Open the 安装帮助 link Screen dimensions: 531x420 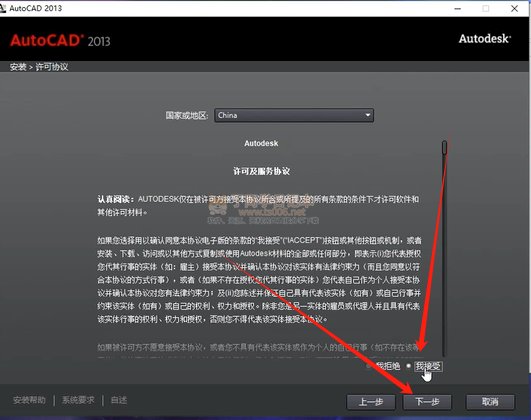click(x=29, y=400)
